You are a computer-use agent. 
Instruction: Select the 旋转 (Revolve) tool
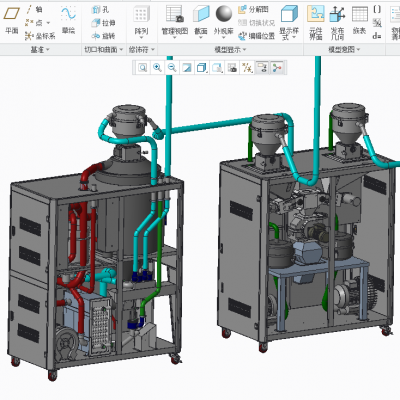point(103,36)
